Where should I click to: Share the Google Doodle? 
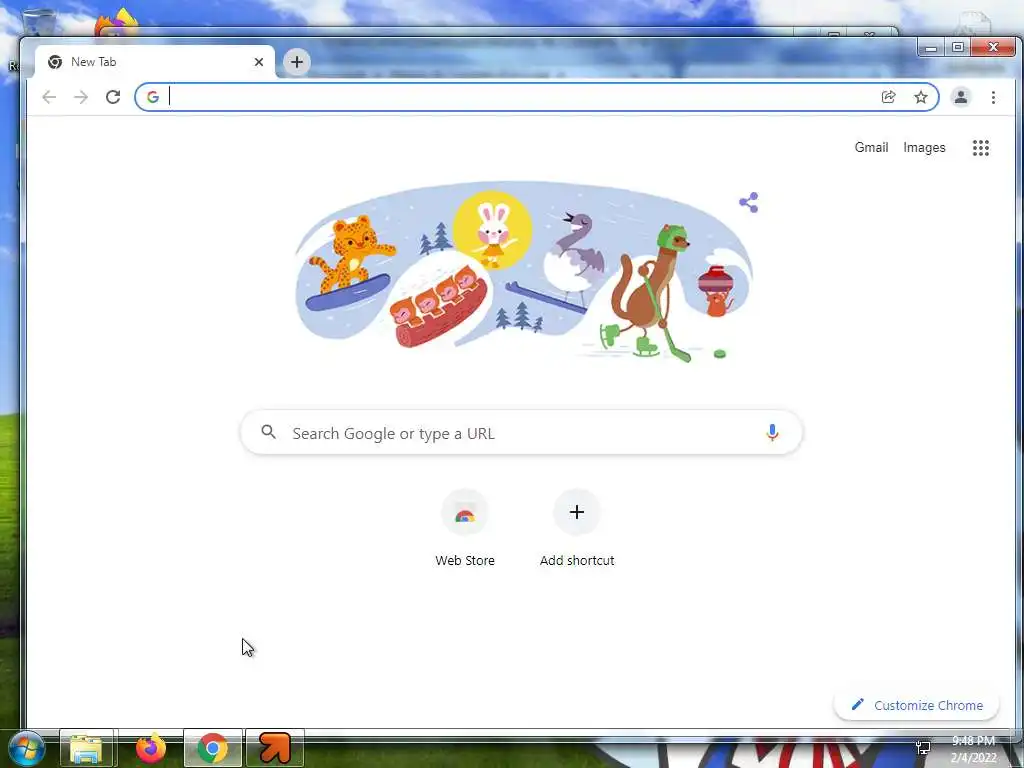pyautogui.click(x=748, y=202)
